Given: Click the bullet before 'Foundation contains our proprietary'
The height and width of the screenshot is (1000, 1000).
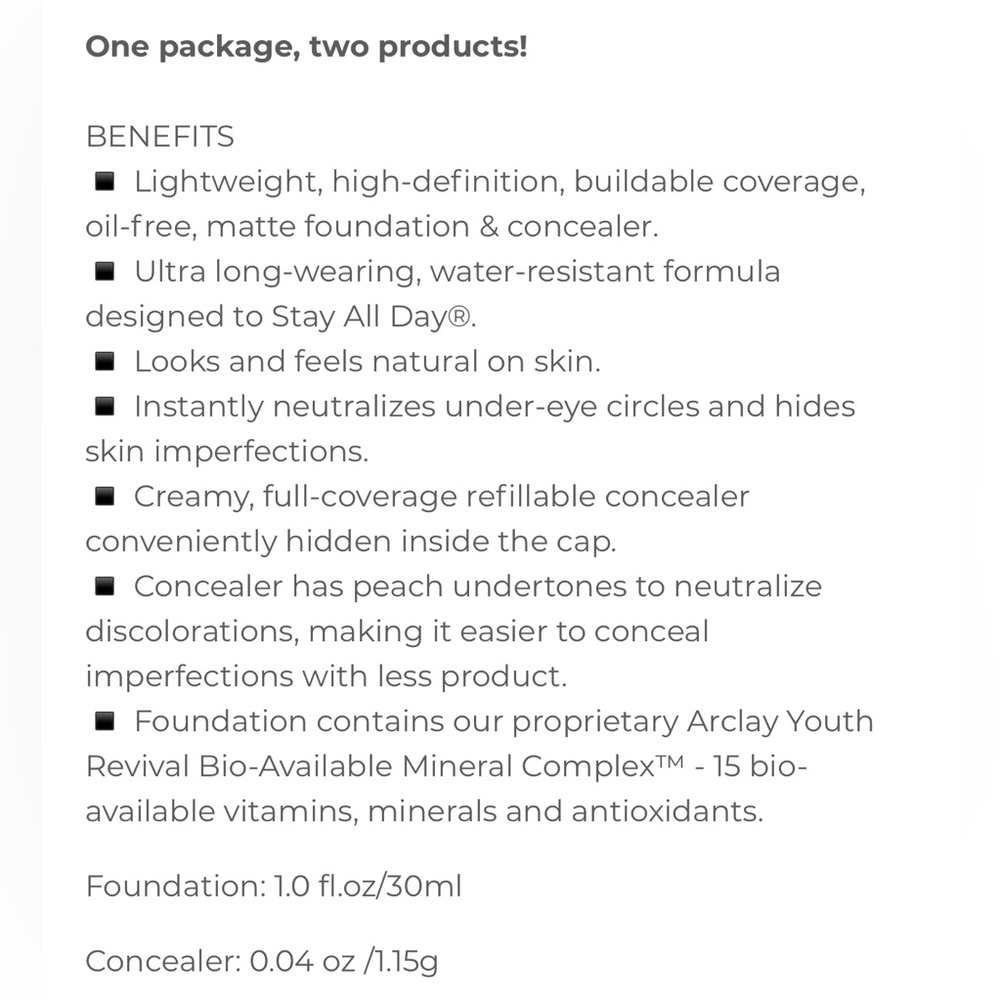Looking at the screenshot, I should pos(105,721).
